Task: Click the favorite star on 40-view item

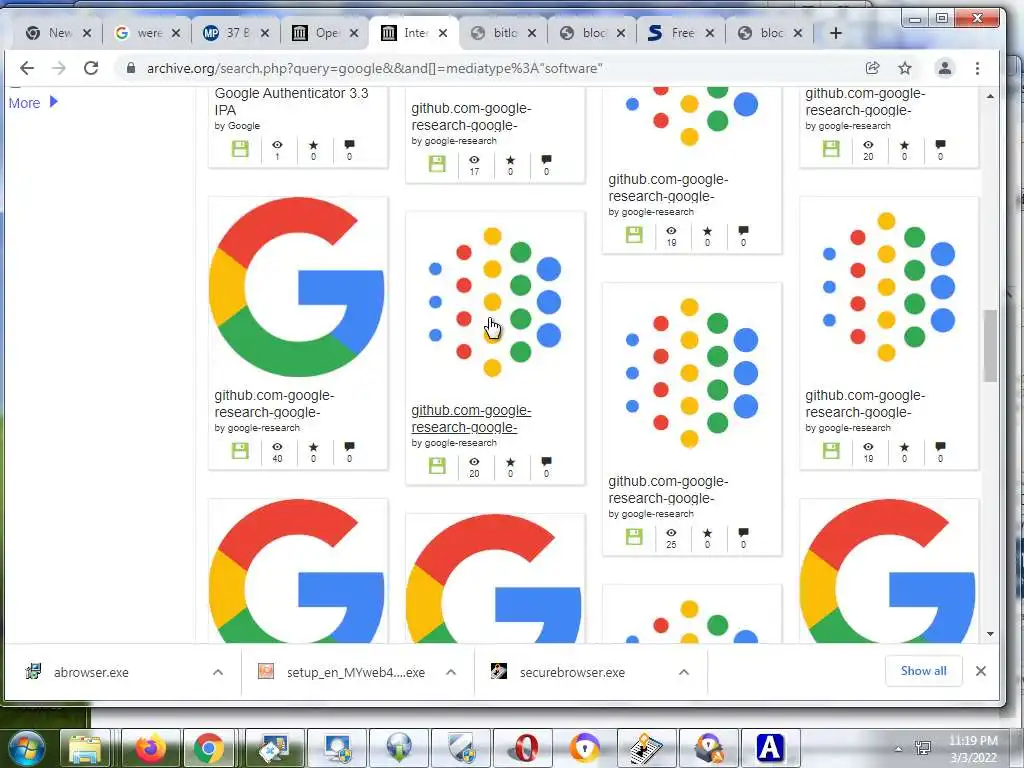Action: (x=313, y=447)
